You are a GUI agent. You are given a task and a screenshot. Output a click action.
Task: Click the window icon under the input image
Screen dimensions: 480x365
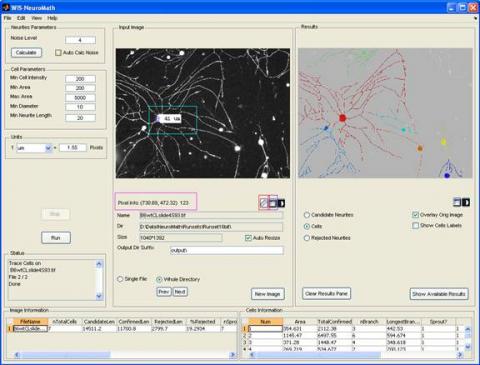pyautogui.click(x=273, y=203)
